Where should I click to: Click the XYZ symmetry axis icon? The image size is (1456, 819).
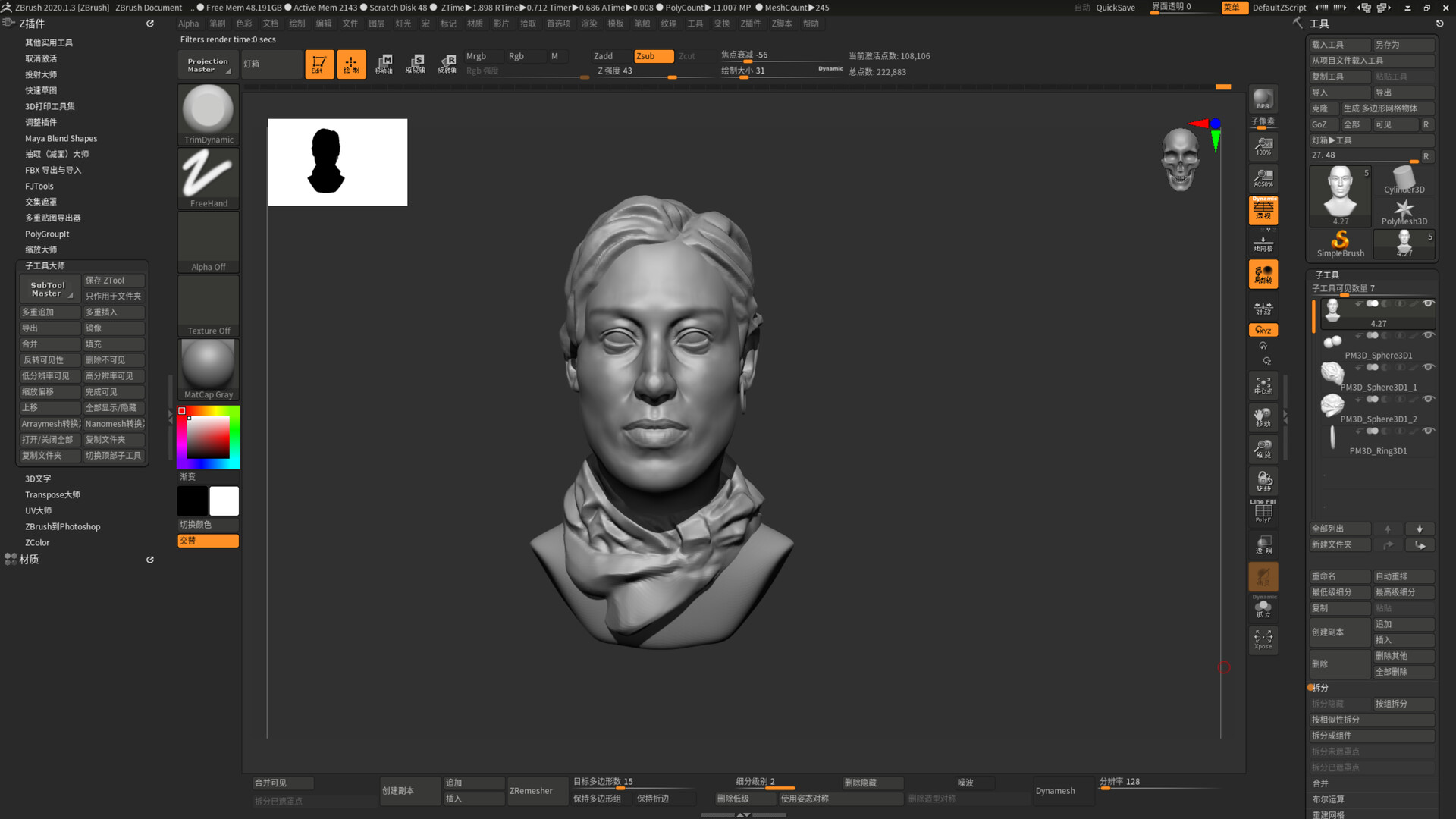(1263, 330)
